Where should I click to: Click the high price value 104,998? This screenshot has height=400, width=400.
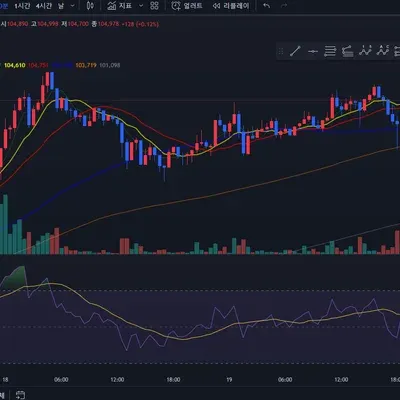48,24
